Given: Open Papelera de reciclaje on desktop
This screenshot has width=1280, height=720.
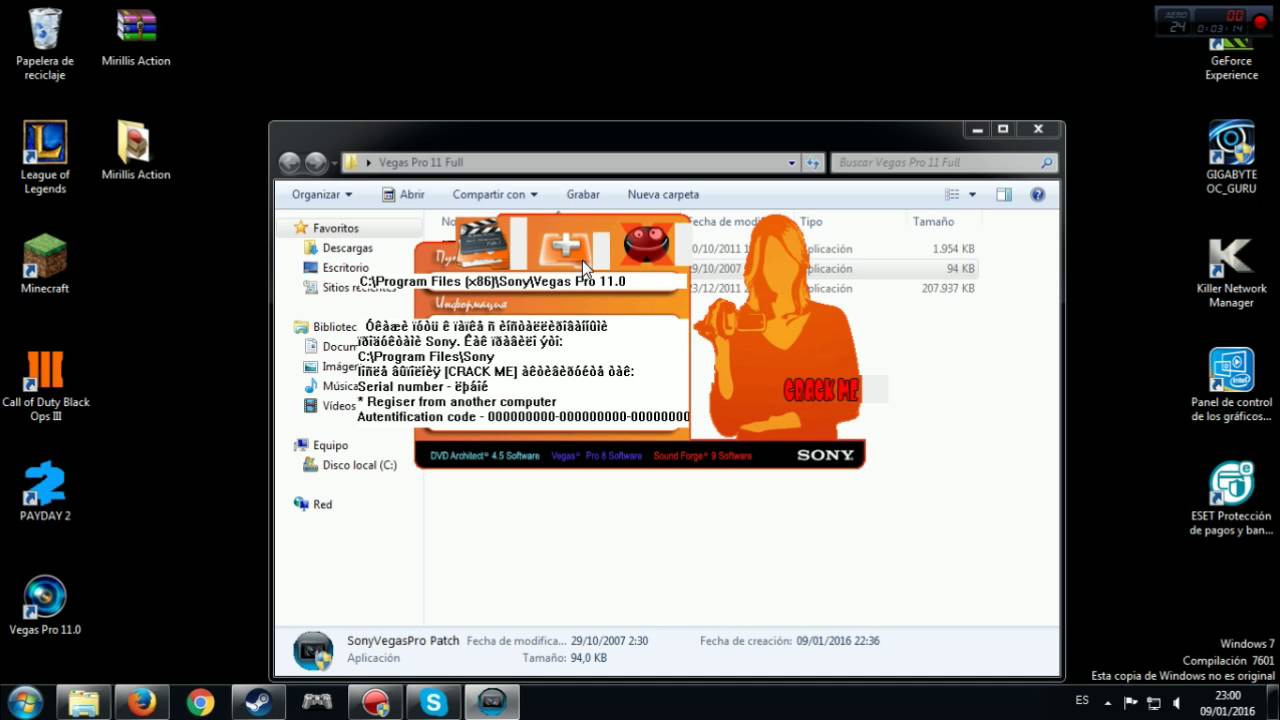Looking at the screenshot, I should 45,45.
